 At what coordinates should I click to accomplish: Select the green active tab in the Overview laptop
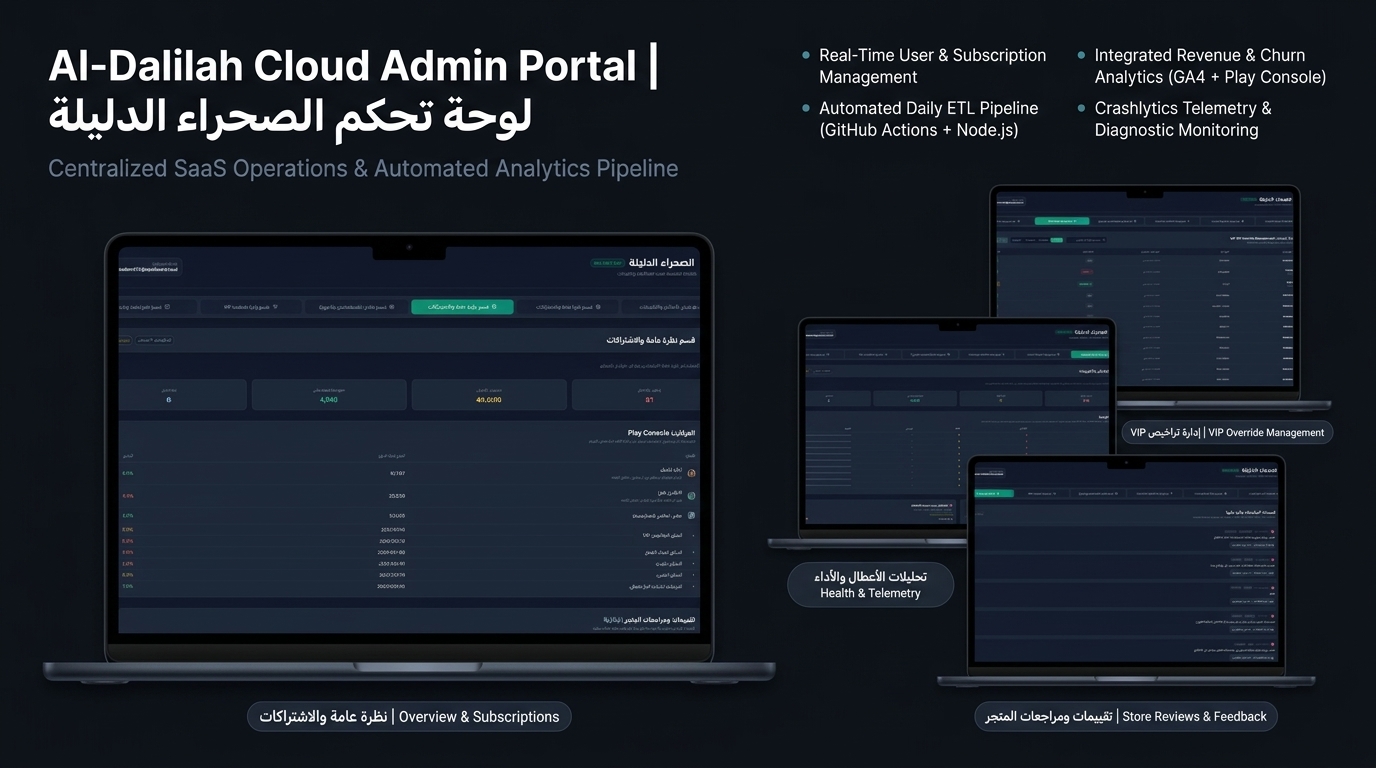pyautogui.click(x=462, y=307)
